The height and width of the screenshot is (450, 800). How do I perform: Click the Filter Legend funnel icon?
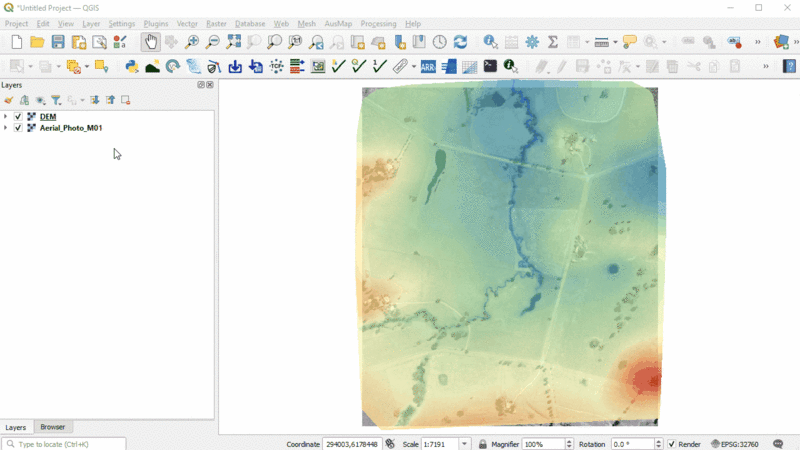click(56, 100)
